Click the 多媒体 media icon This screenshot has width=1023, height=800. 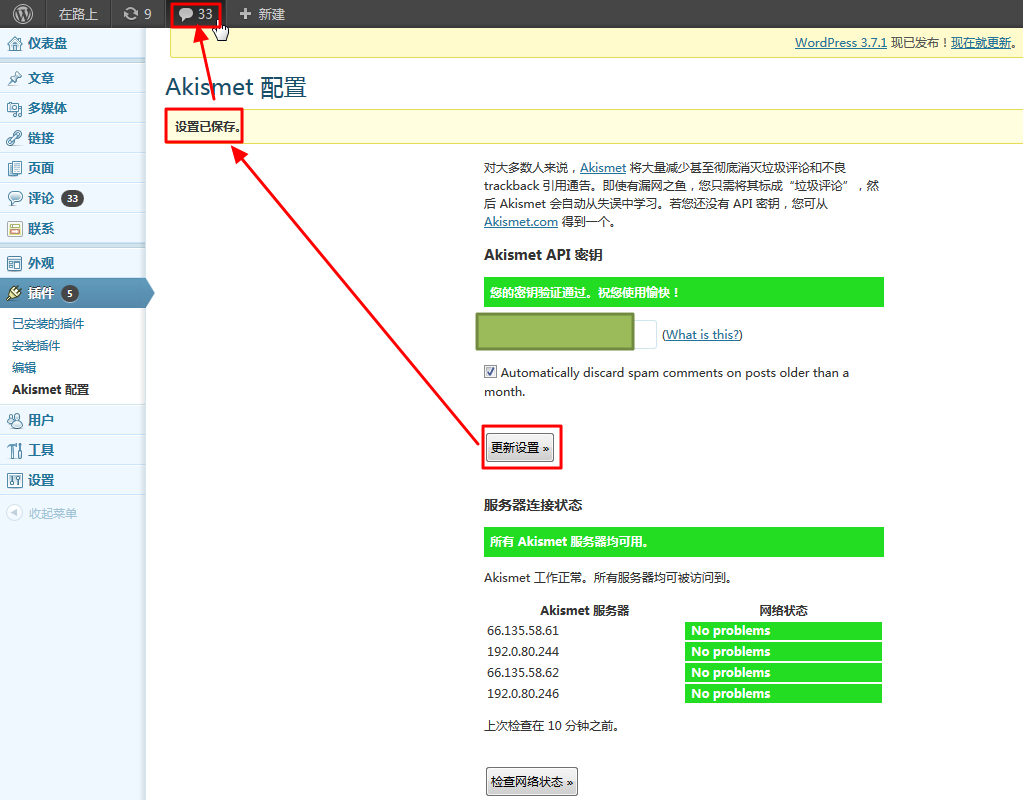coord(14,108)
